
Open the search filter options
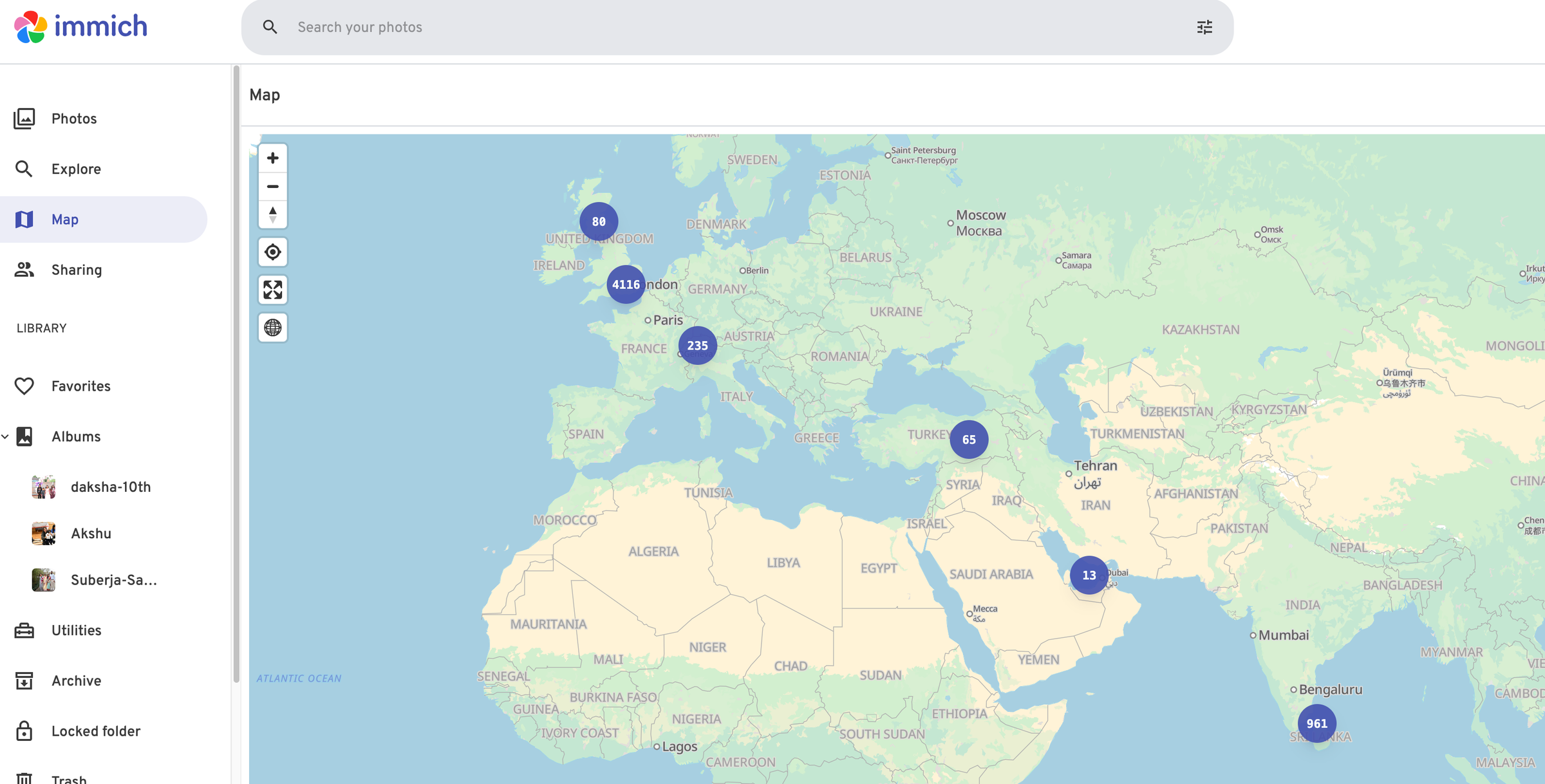1204,27
